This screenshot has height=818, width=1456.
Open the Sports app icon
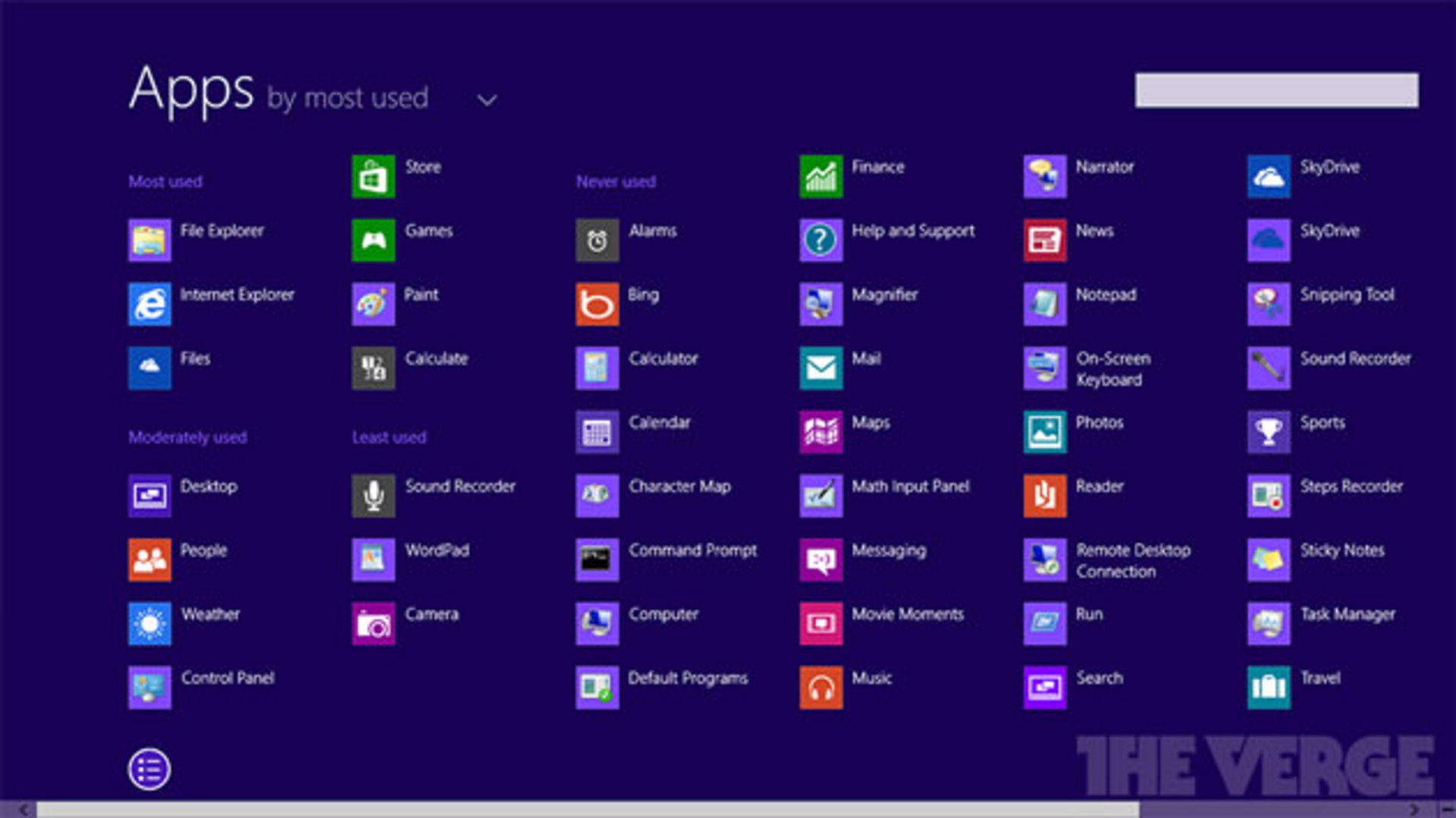click(x=1269, y=432)
